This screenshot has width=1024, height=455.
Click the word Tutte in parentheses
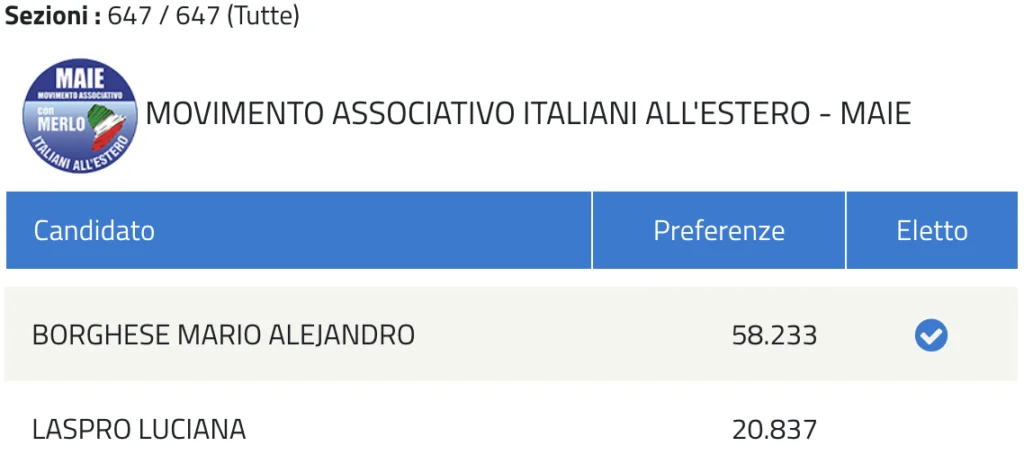263,17
